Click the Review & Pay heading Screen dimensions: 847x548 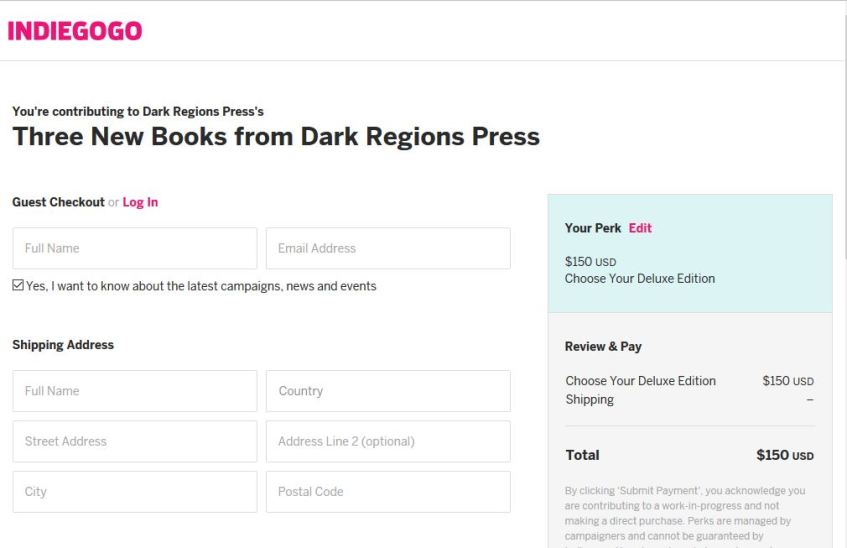point(603,347)
